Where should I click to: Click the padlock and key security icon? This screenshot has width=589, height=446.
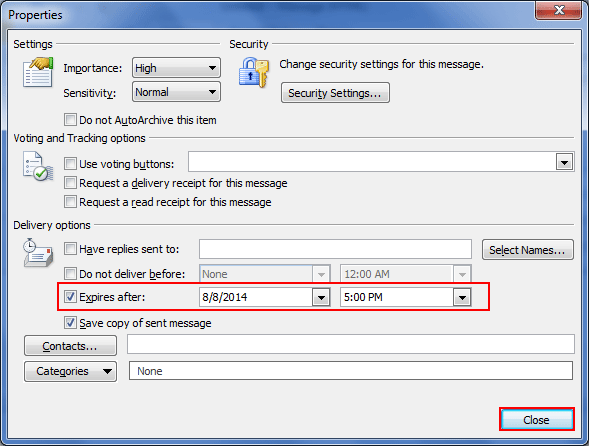[x=254, y=72]
